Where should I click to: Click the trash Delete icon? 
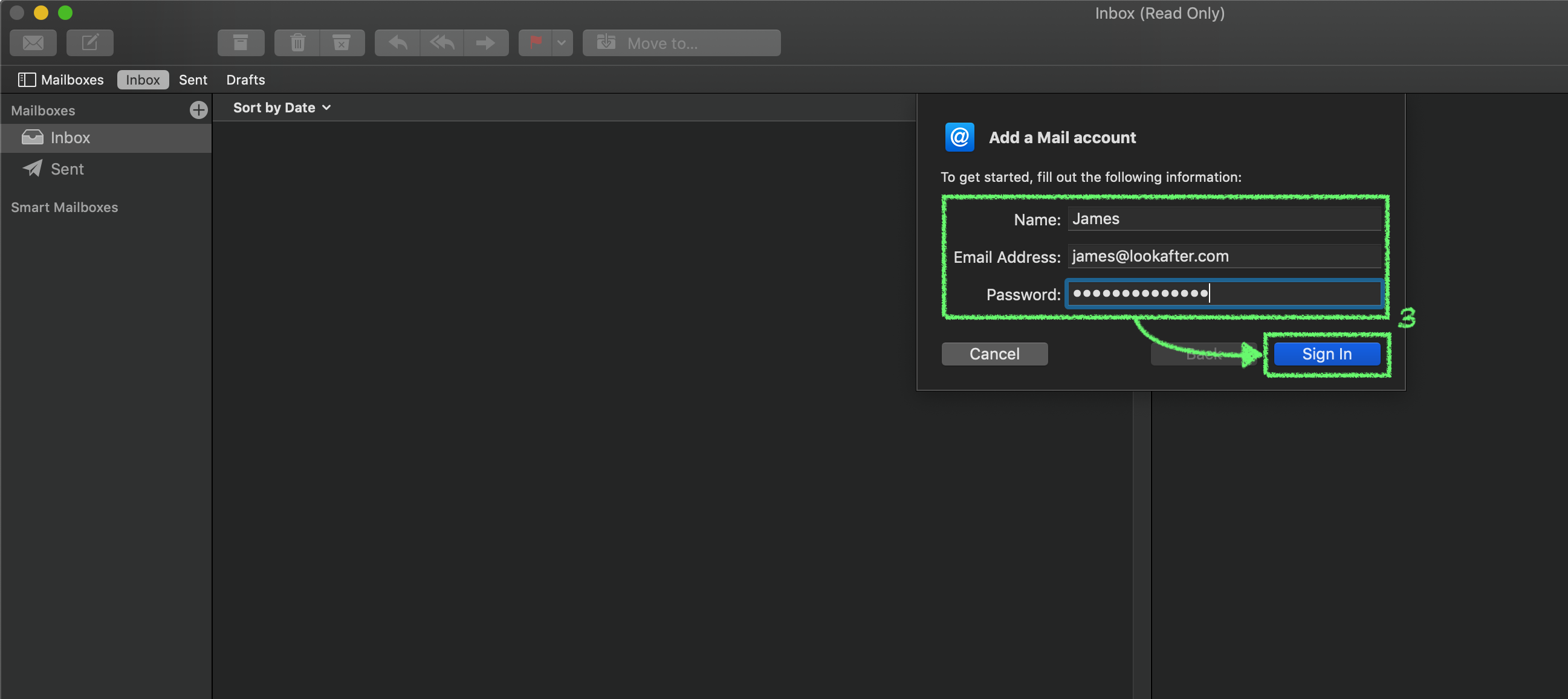click(297, 42)
